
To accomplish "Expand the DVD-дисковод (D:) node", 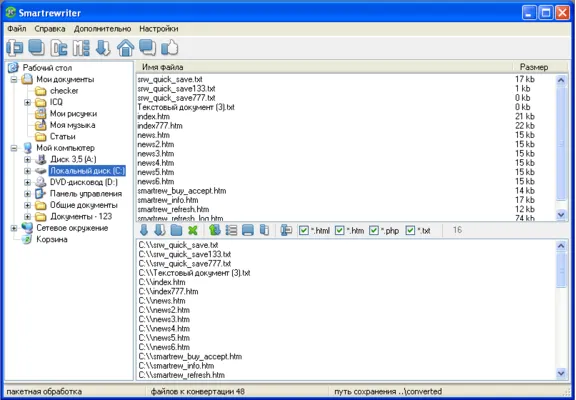I will pos(28,182).
